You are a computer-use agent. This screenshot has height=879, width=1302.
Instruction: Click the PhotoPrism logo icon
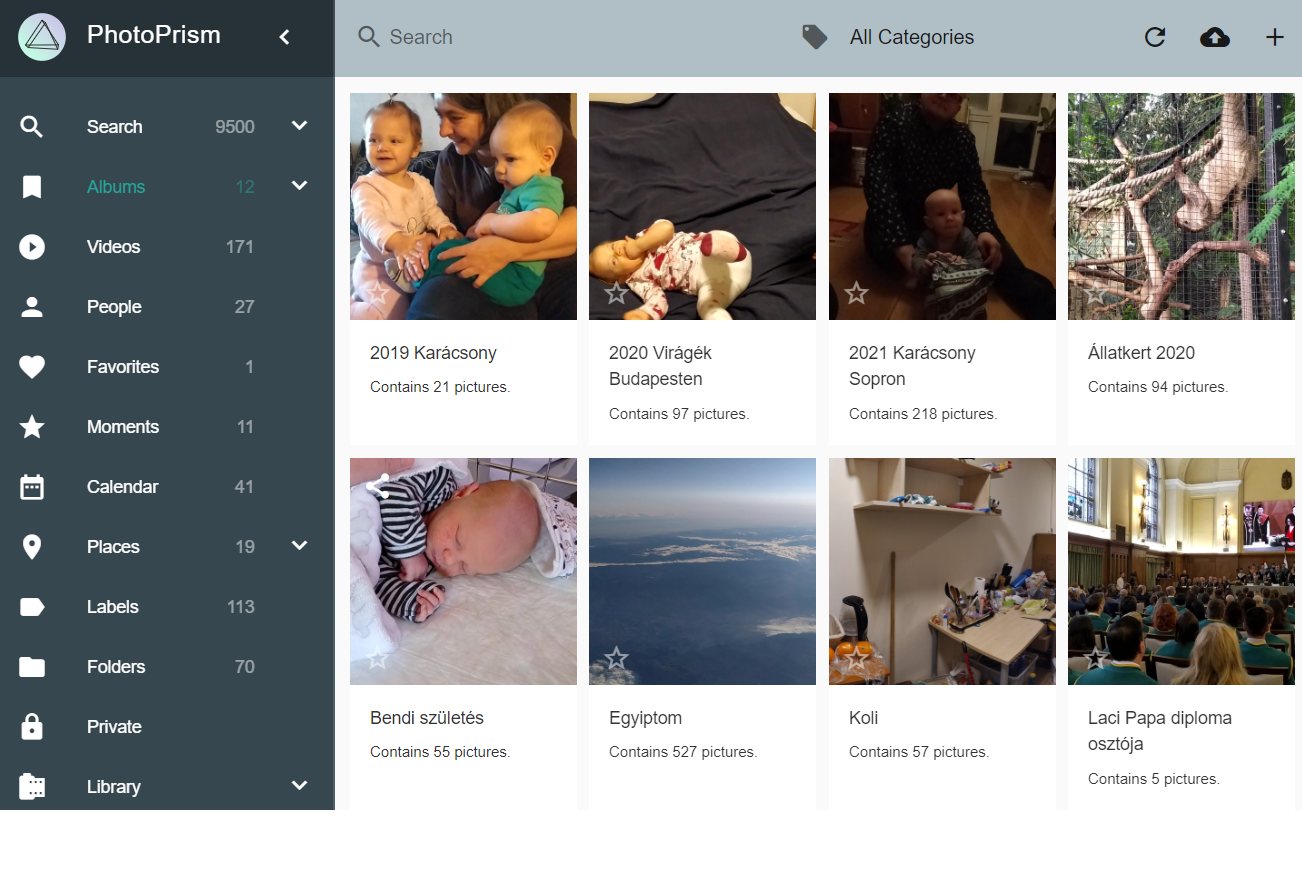[42, 37]
